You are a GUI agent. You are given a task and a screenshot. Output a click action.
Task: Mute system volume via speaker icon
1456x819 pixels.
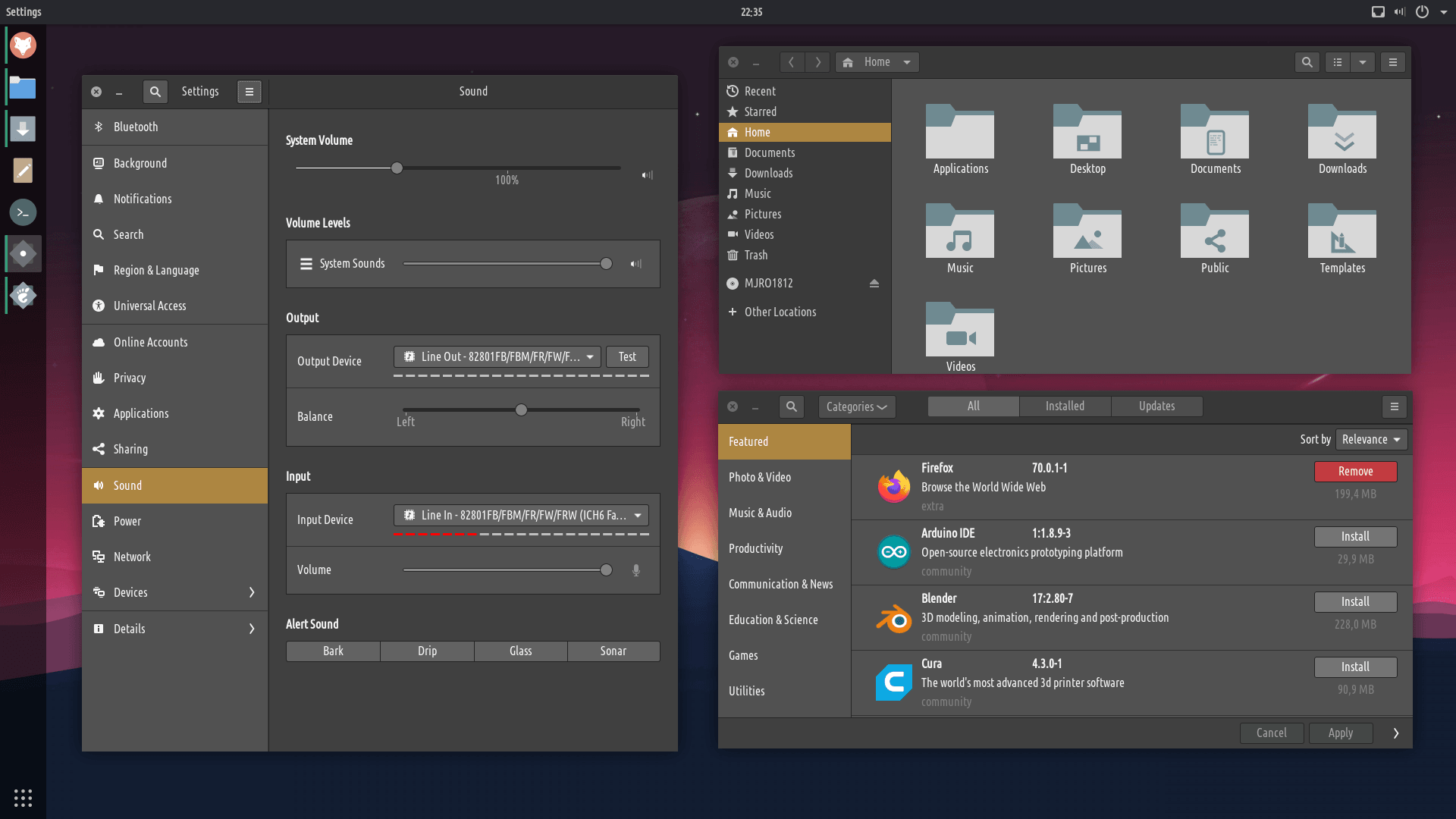[x=647, y=175]
